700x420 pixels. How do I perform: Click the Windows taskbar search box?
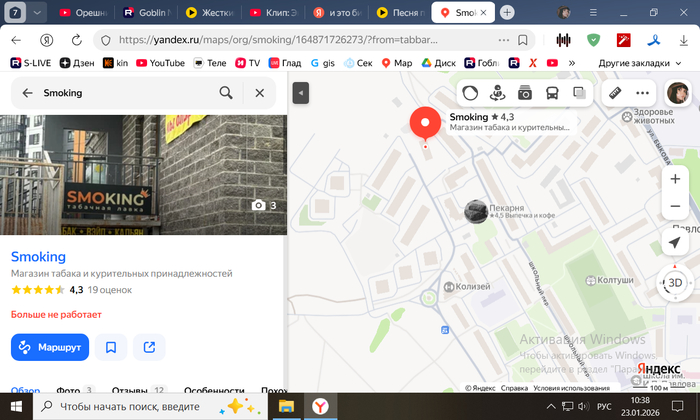tap(130, 406)
